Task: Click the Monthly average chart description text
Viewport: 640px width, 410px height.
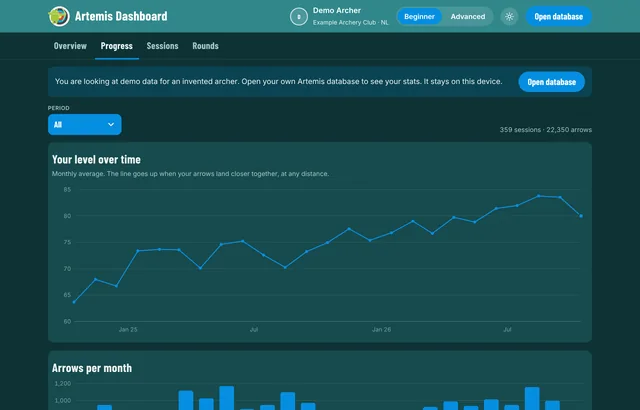Action: click(190, 174)
